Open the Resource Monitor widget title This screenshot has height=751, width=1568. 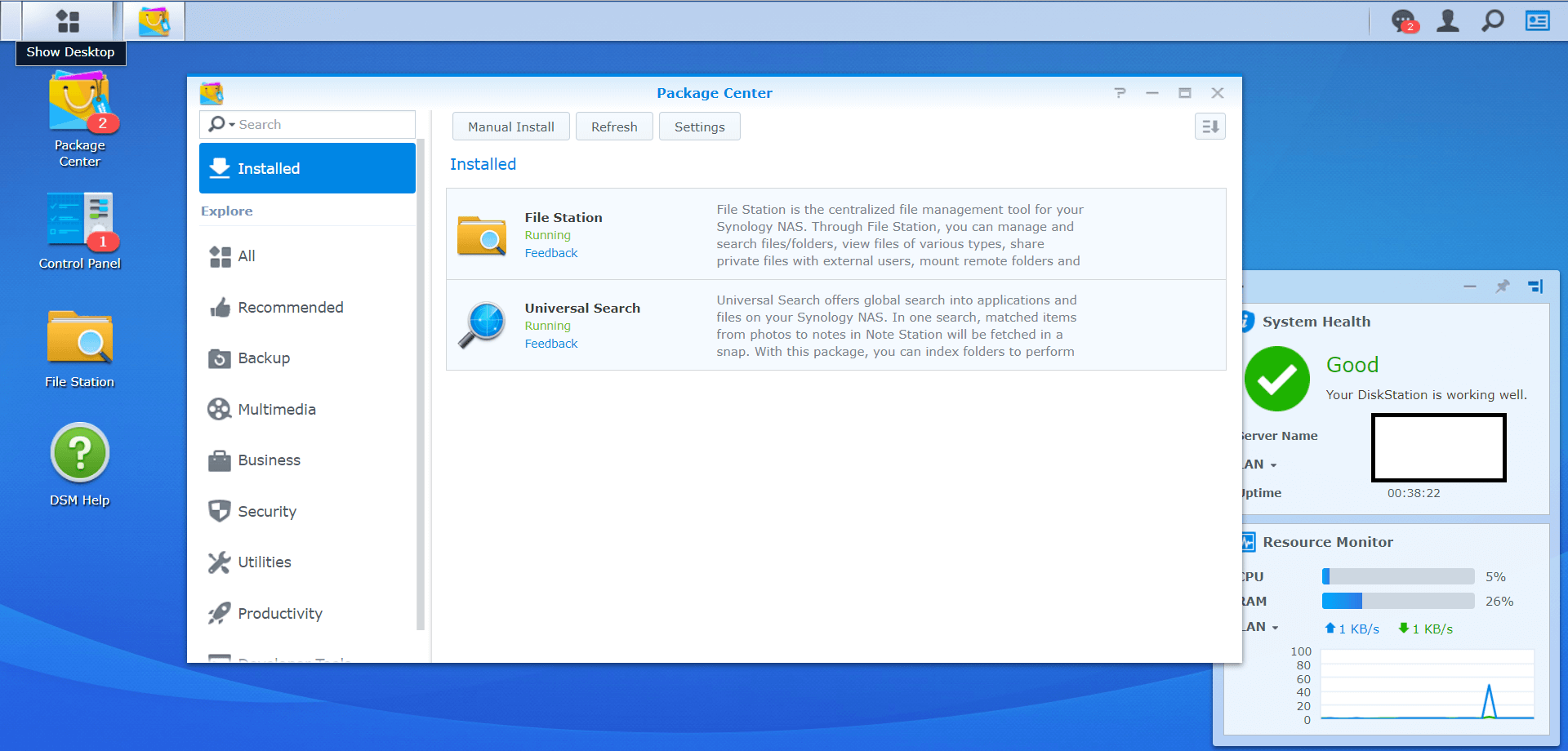(1328, 542)
